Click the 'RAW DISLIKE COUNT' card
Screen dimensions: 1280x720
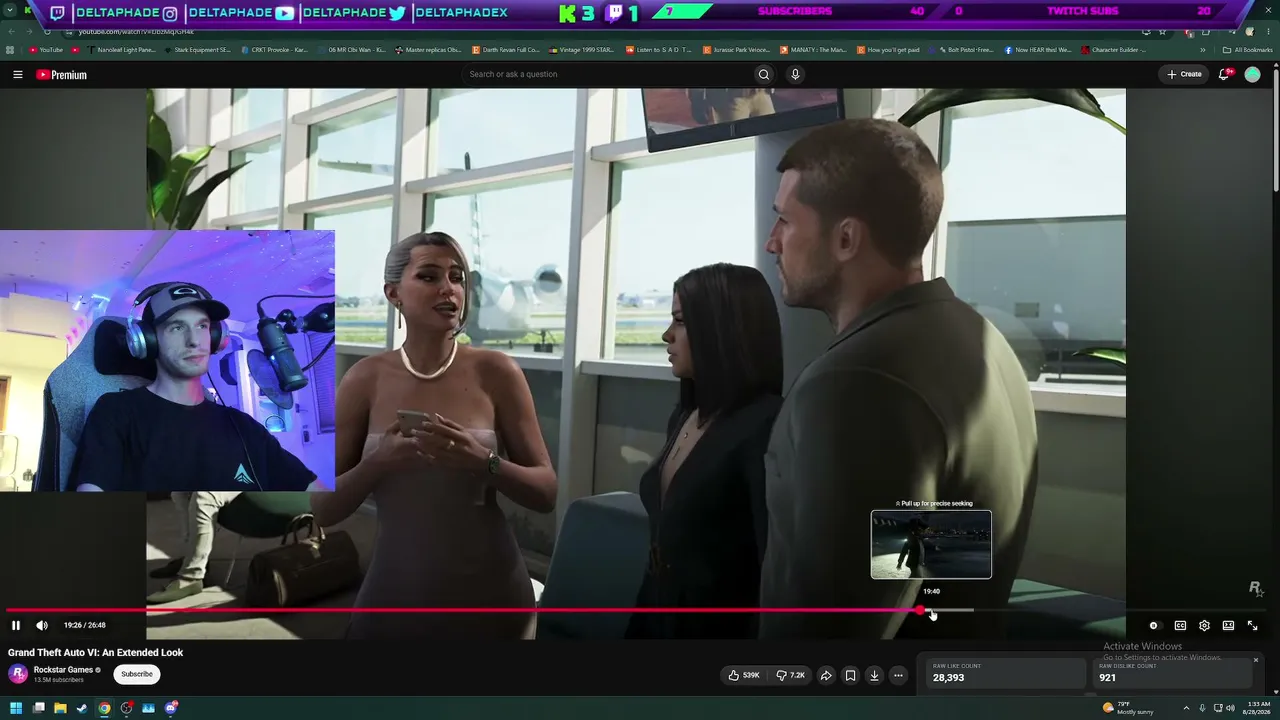tap(1172, 674)
